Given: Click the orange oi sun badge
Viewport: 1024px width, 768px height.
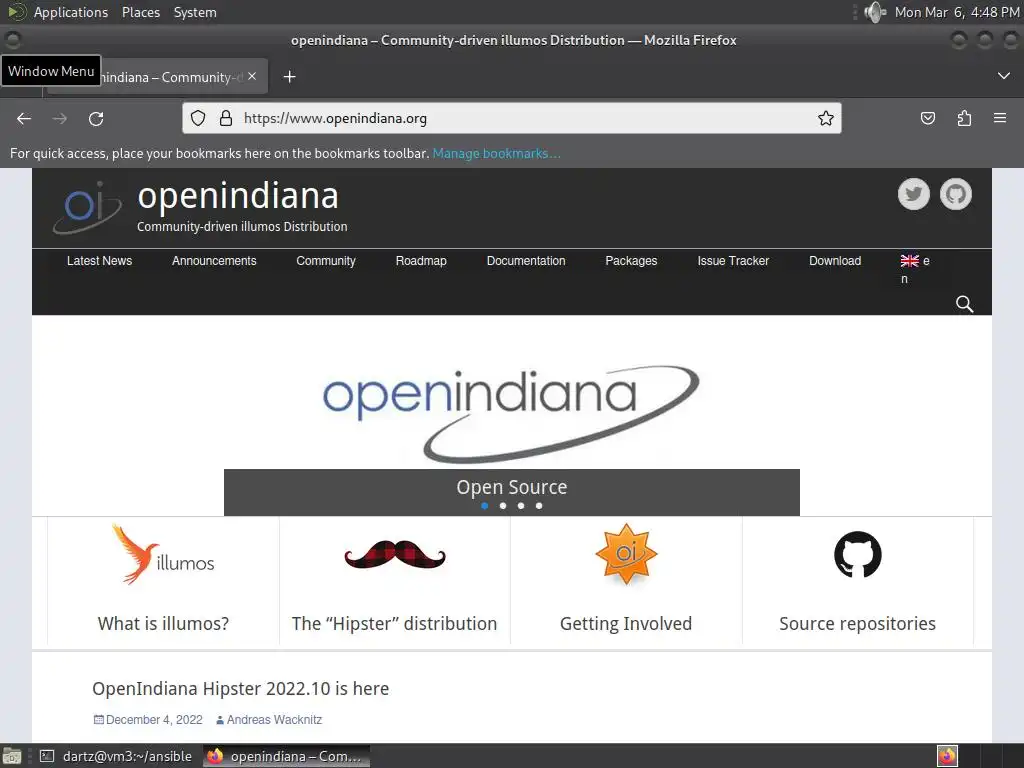Looking at the screenshot, I should (x=626, y=554).
